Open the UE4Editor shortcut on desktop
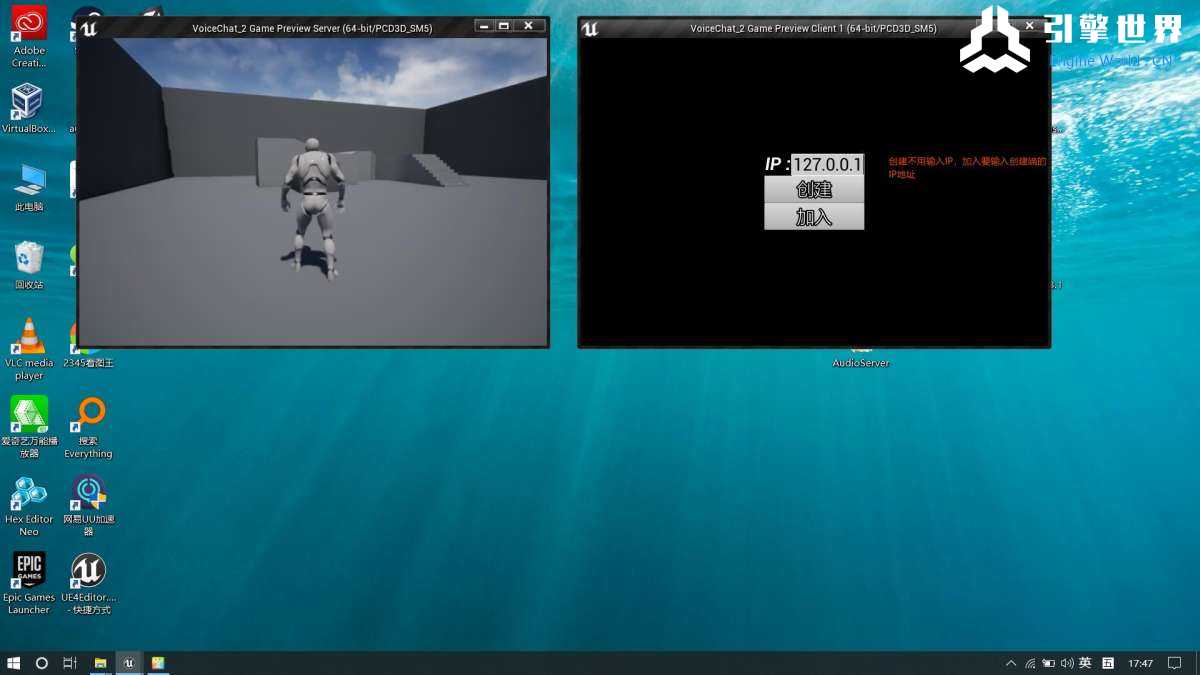Viewport: 1200px width, 675px height. click(88, 572)
